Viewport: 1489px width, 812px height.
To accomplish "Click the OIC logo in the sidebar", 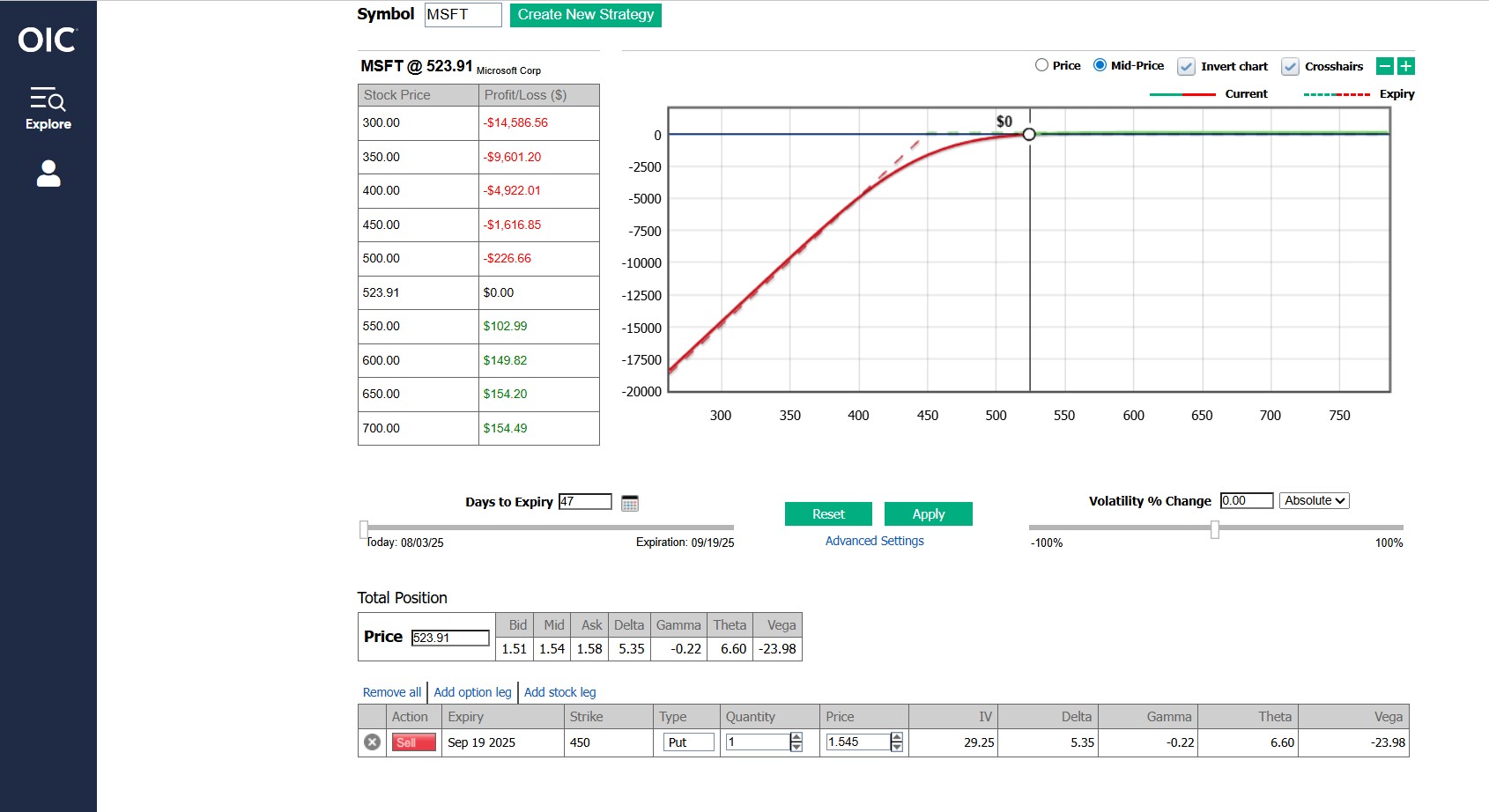I will (x=48, y=40).
